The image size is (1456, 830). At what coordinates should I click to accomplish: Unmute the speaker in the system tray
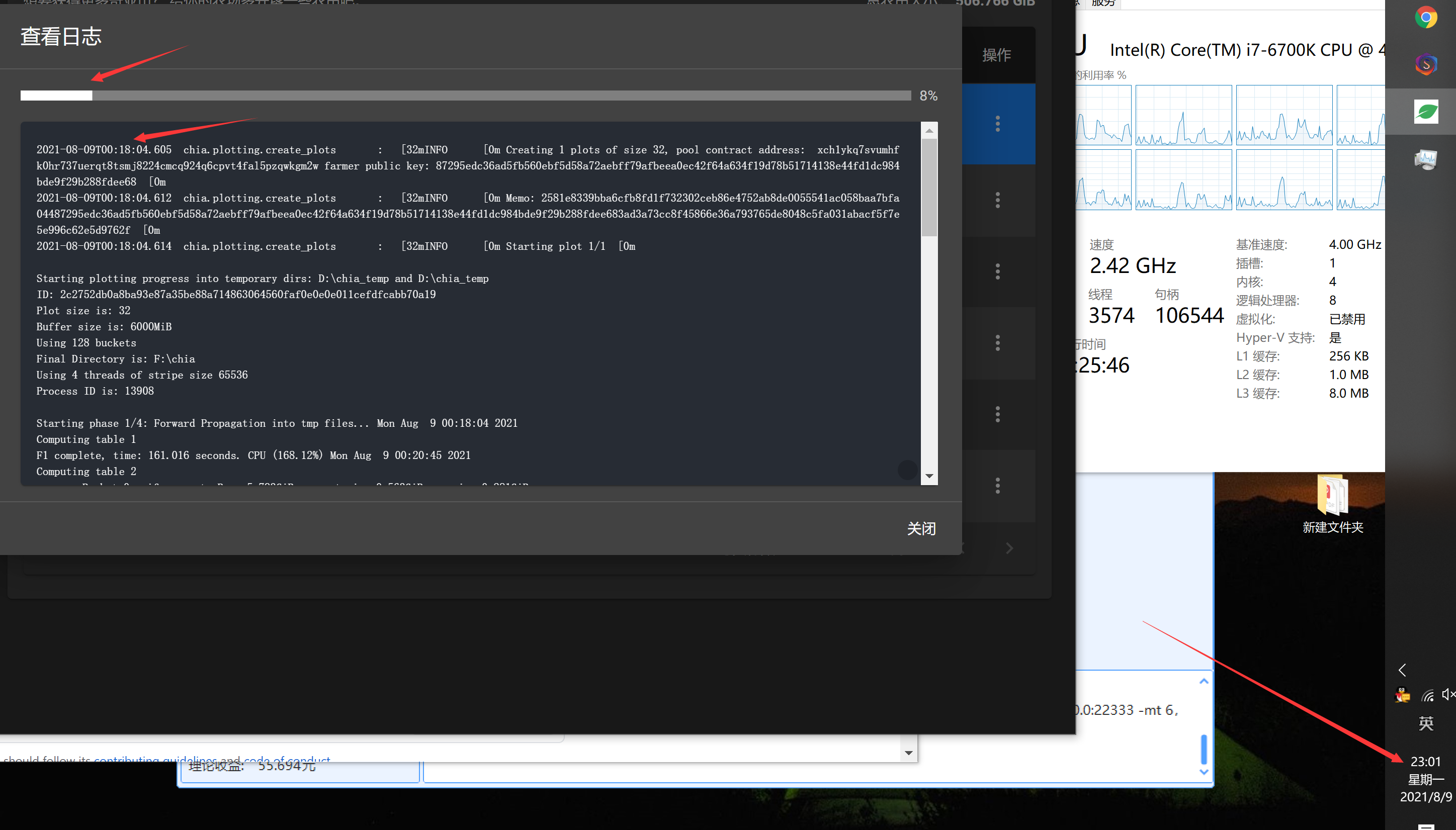1448,694
